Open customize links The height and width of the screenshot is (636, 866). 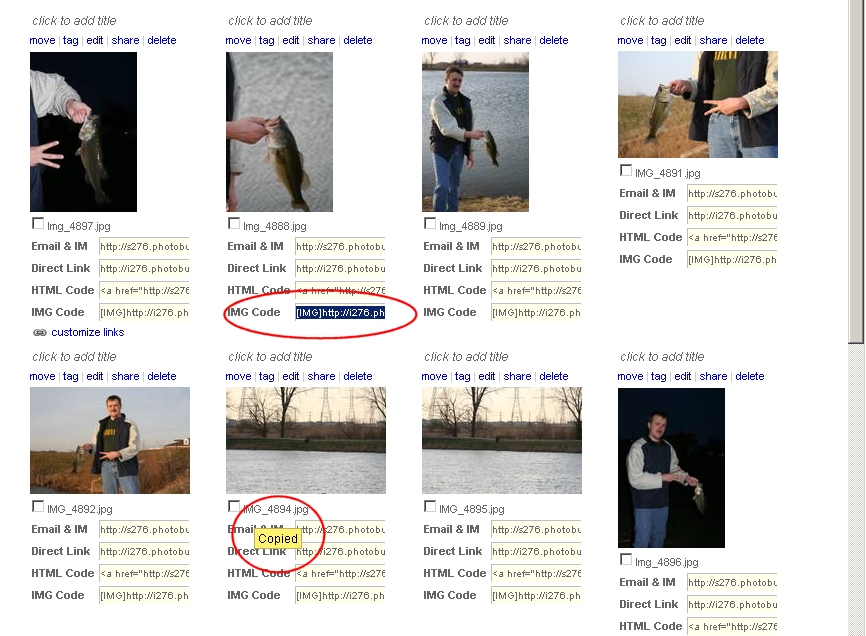(88, 332)
